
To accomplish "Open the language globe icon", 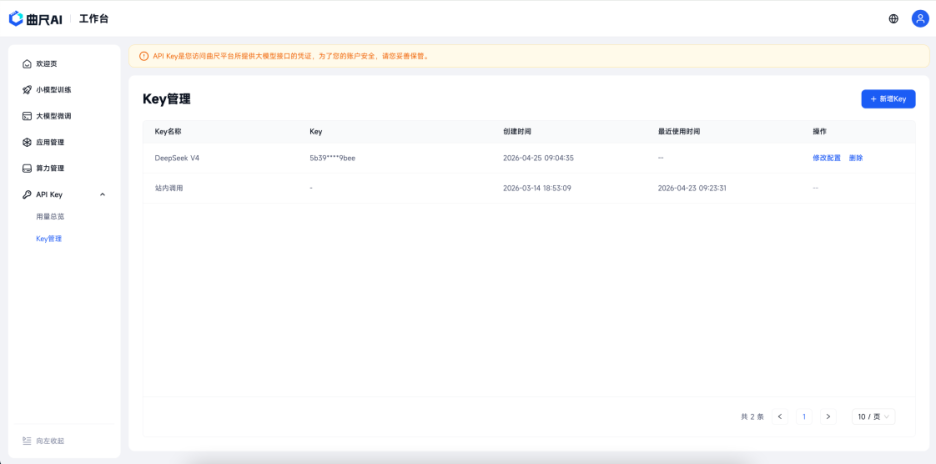I will click(x=893, y=18).
